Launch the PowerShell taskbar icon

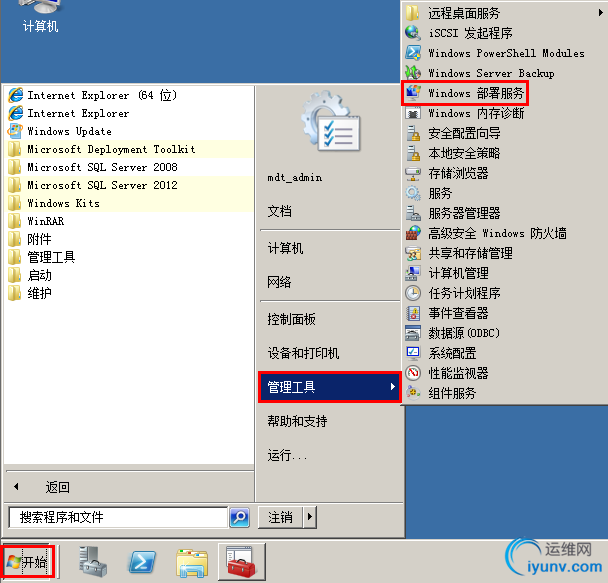pyautogui.click(x=142, y=561)
